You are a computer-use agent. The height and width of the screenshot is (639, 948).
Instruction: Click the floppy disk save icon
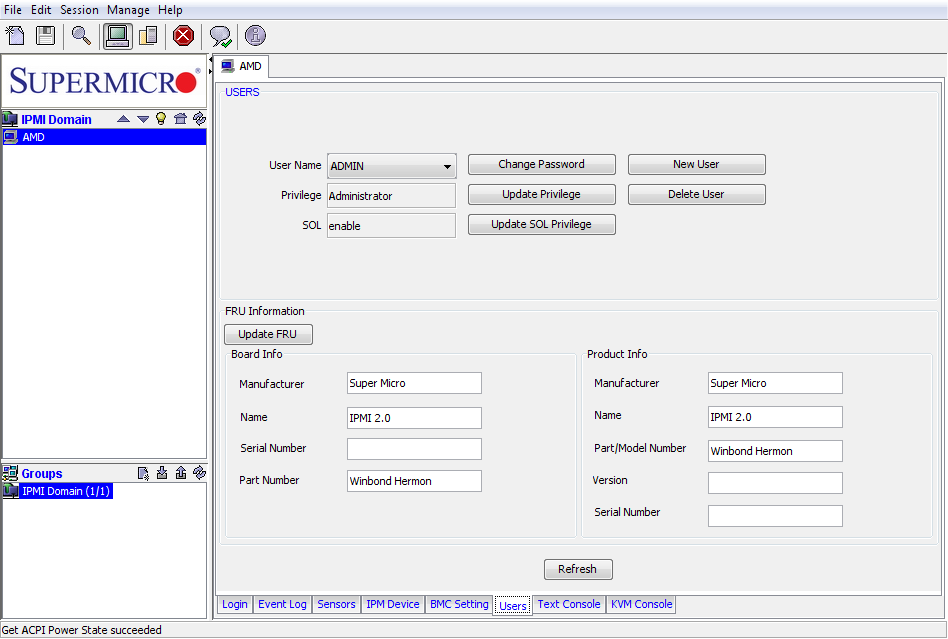tap(45, 36)
